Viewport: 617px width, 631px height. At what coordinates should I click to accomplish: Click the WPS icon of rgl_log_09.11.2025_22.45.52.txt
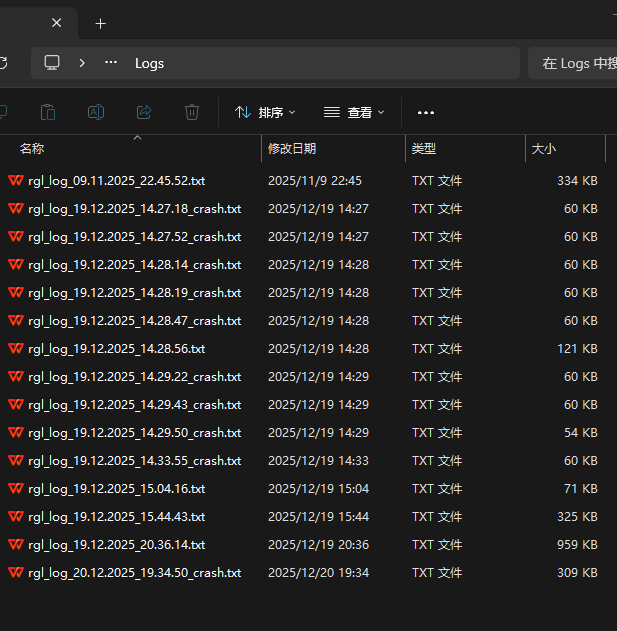point(16,181)
